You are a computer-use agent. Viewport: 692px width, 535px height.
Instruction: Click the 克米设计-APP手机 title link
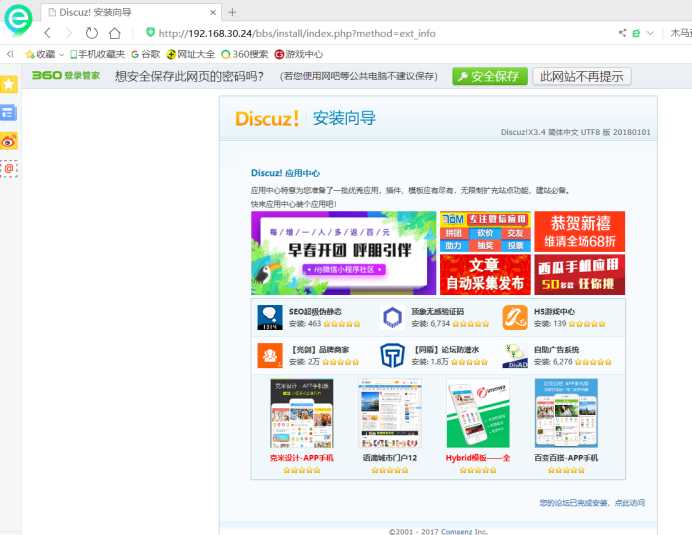pos(302,458)
